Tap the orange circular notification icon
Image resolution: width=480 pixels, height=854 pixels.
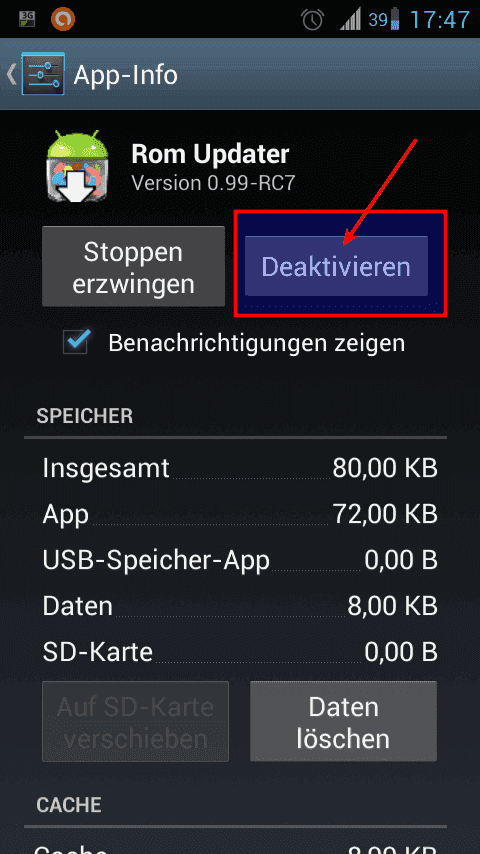(63, 20)
